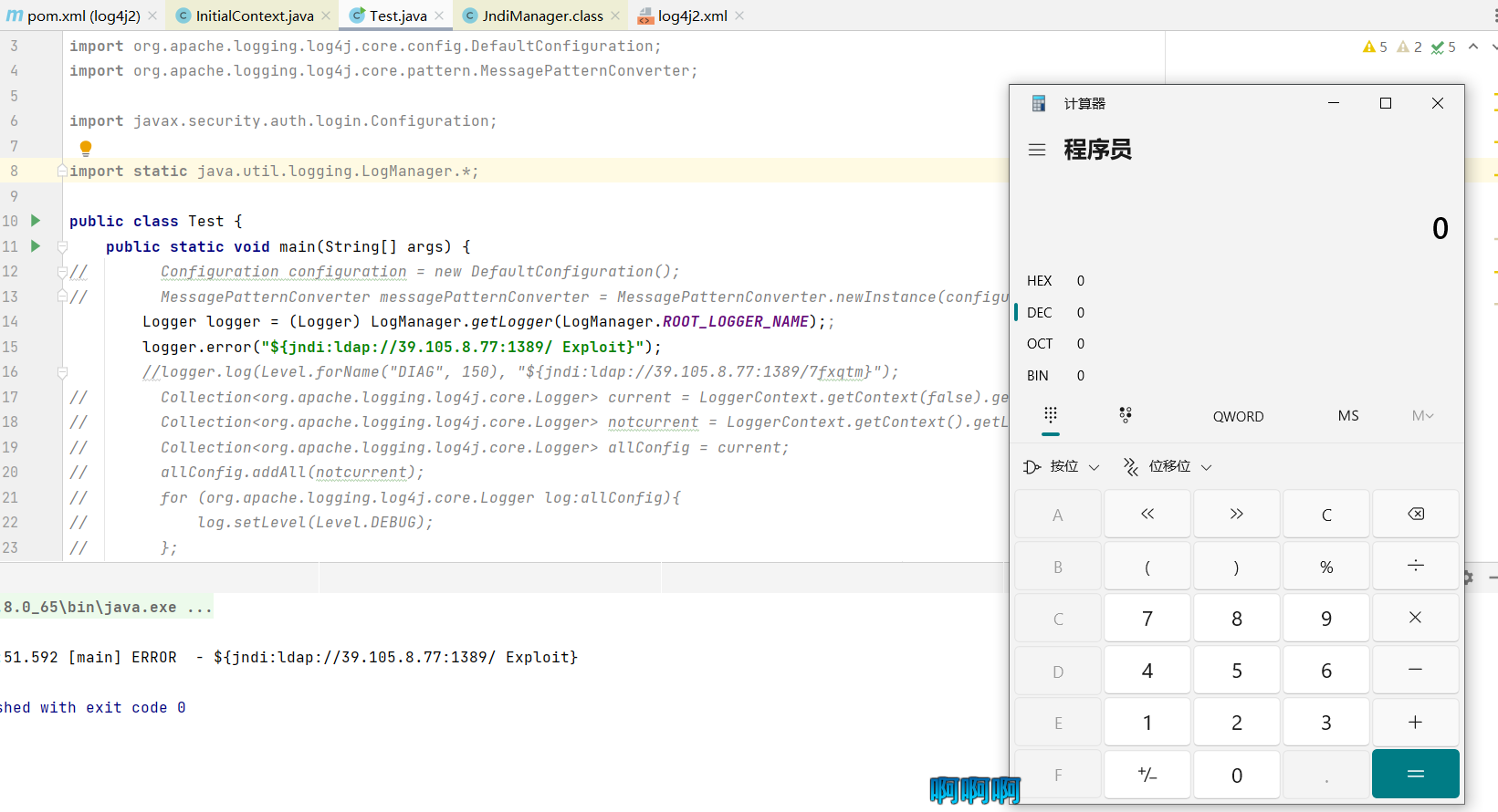Viewport: 1498px width, 812px height.
Task: Run main method via gutter arrow
Action: (36, 246)
